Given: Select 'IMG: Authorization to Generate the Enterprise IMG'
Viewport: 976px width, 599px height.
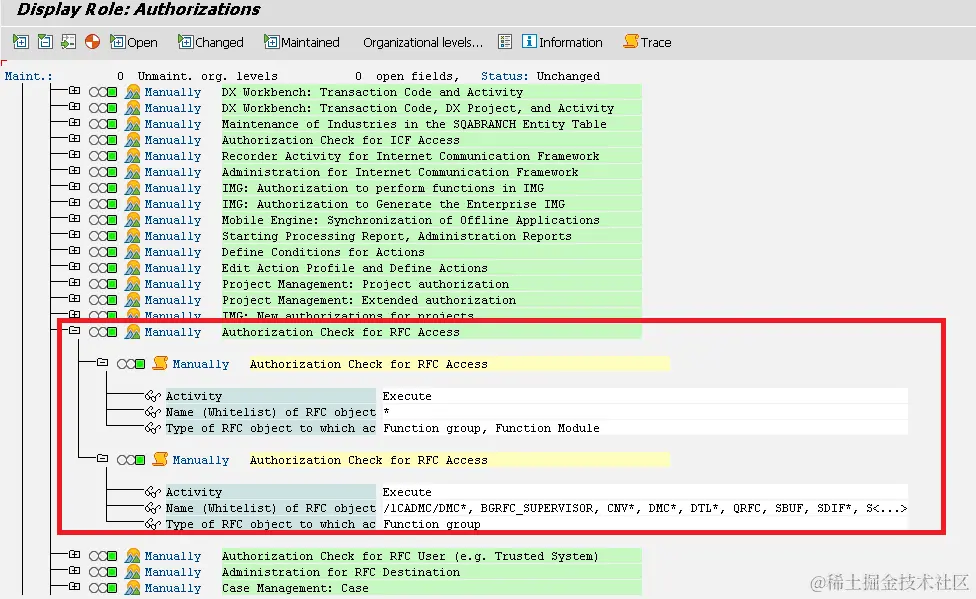Looking at the screenshot, I should [x=393, y=204].
